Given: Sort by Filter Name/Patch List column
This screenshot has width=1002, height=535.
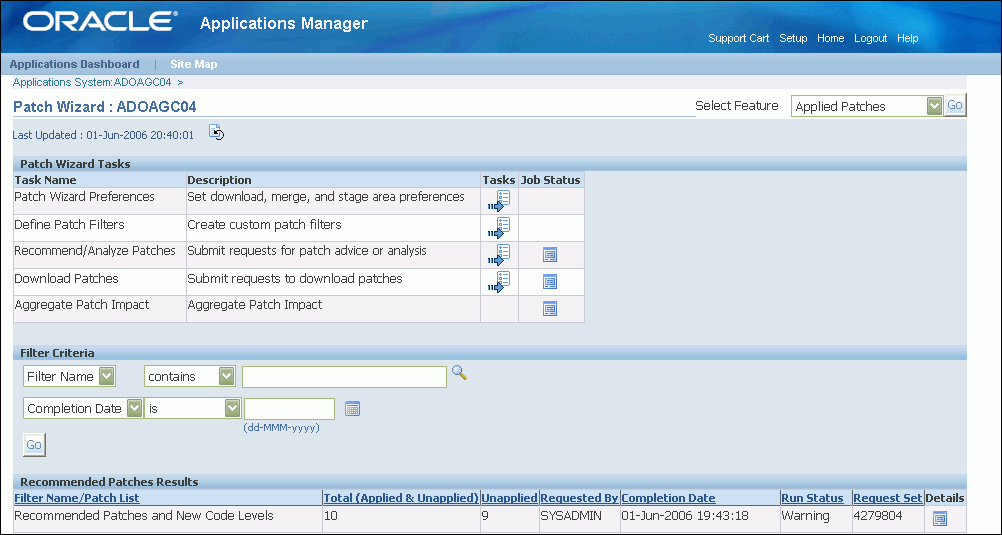Looking at the screenshot, I should click(77, 498).
